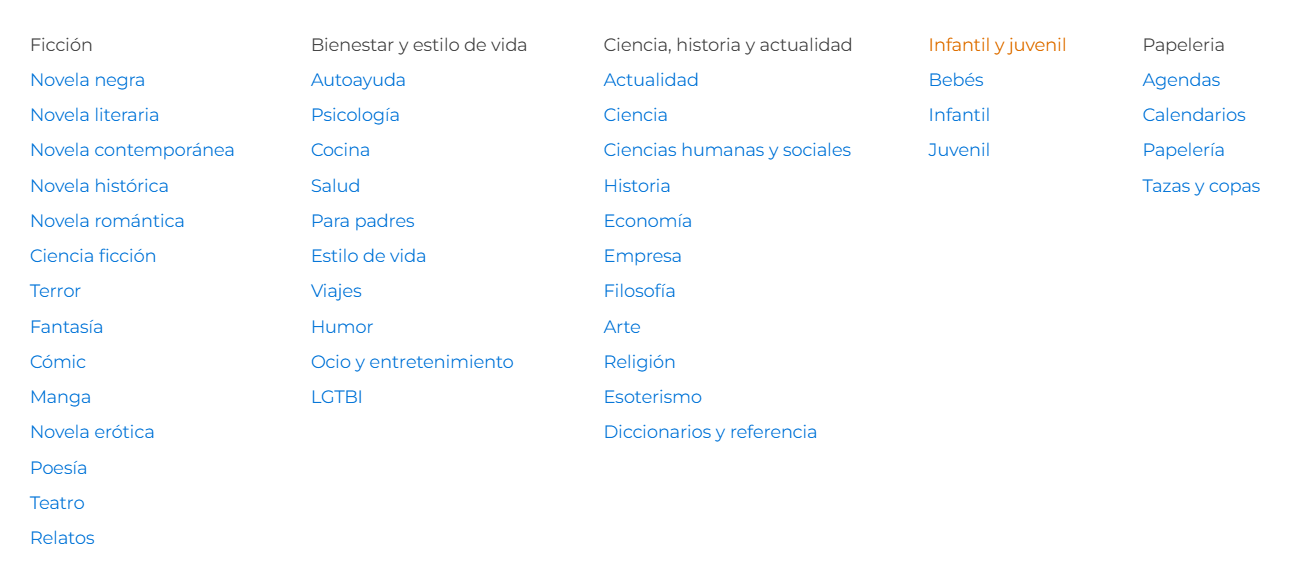Open the Filosofía category

639,291
